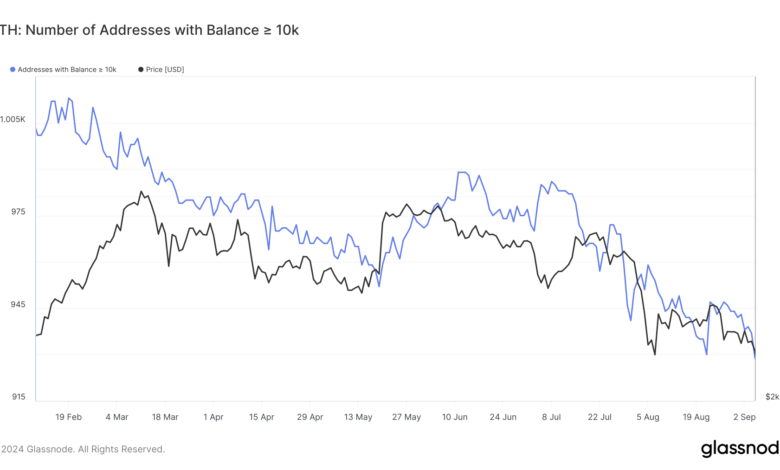Select the 19 Feb date label
This screenshot has height=470, width=780.
70,416
